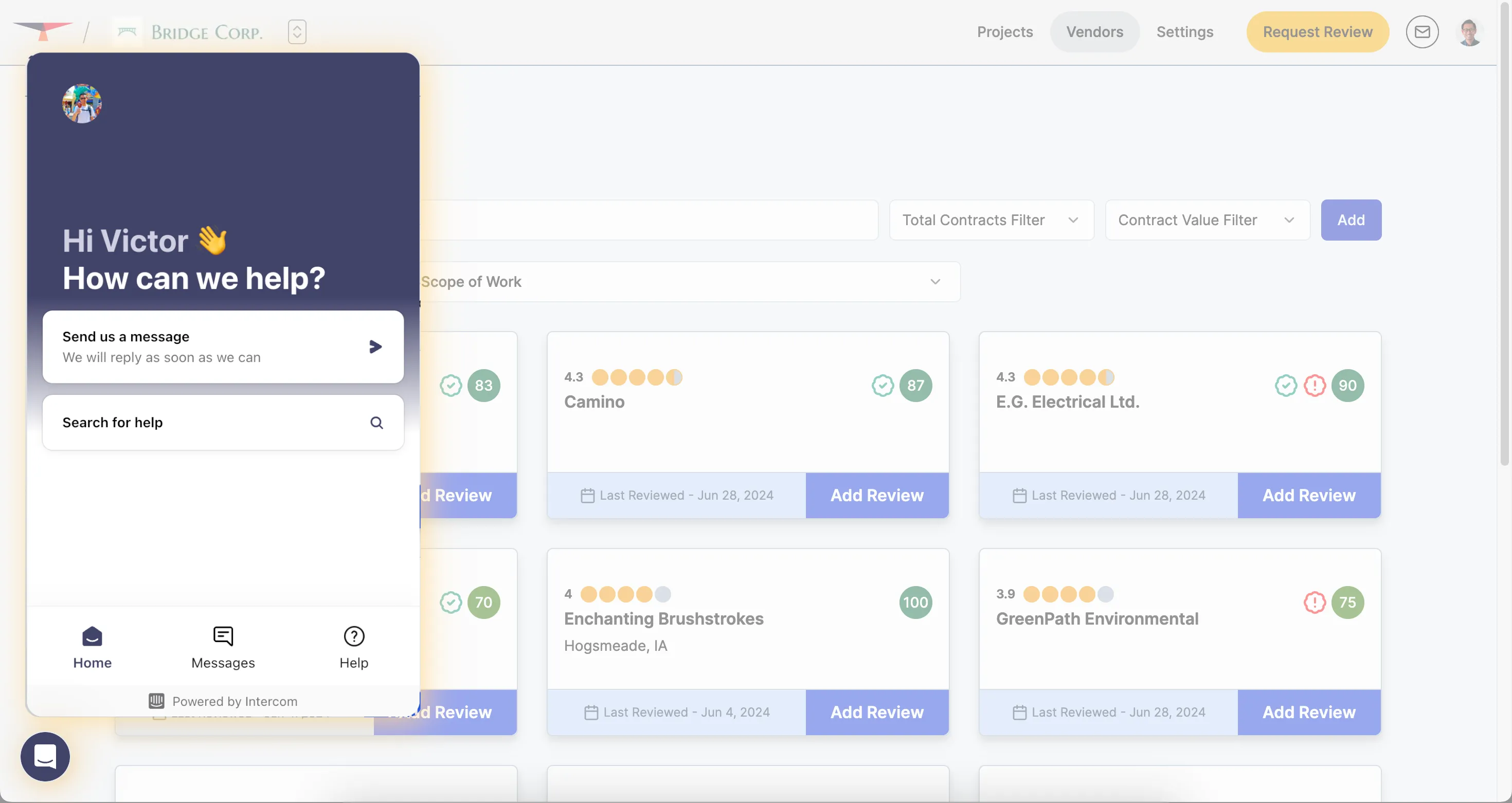Click the send arrow on Send us a message
The width and height of the screenshot is (1512, 803).
click(375, 346)
